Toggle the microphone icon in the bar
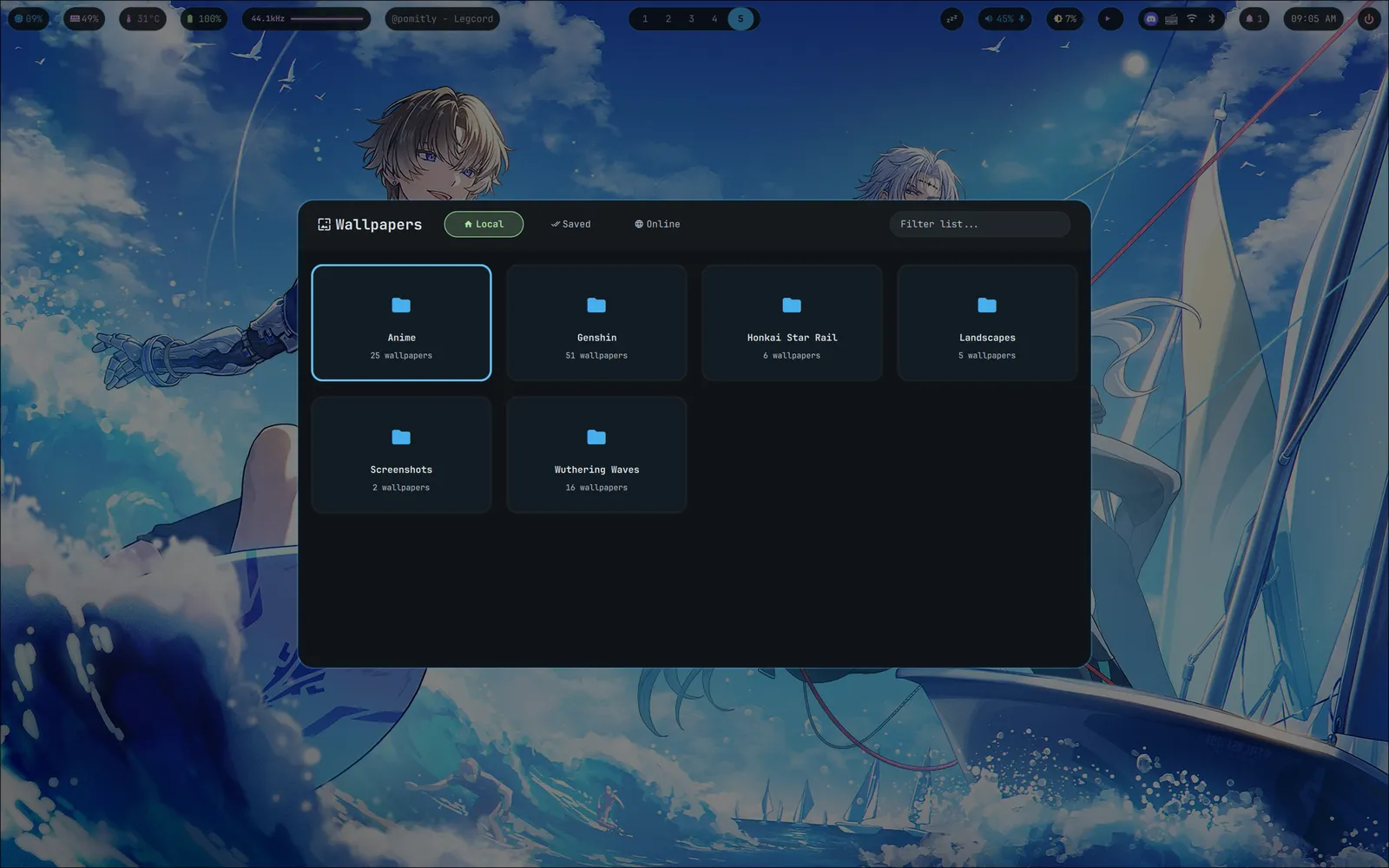 [1022, 18]
